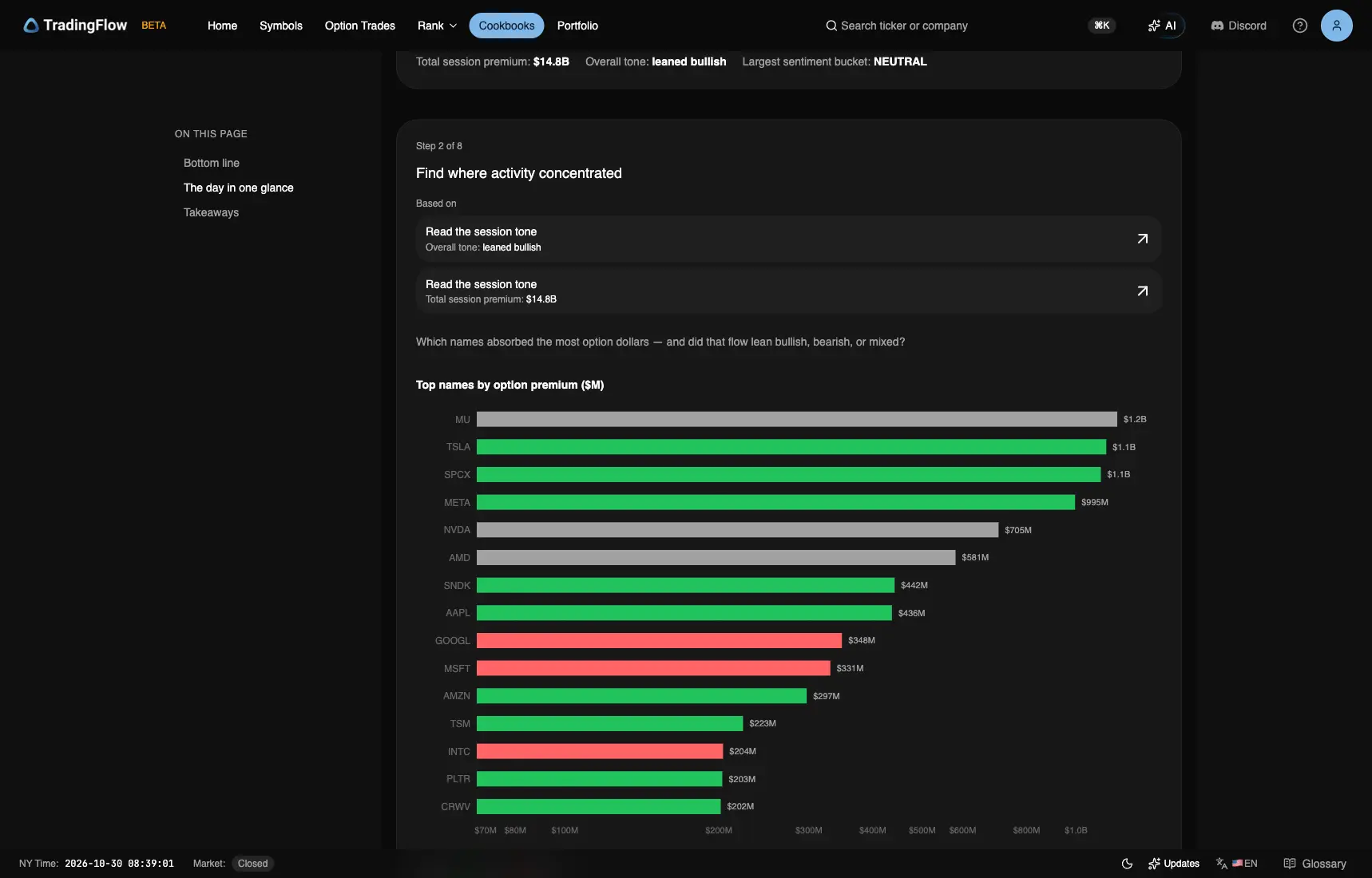Click the TradingFlow logo icon
The height and width of the screenshot is (878, 1372).
[x=31, y=26]
